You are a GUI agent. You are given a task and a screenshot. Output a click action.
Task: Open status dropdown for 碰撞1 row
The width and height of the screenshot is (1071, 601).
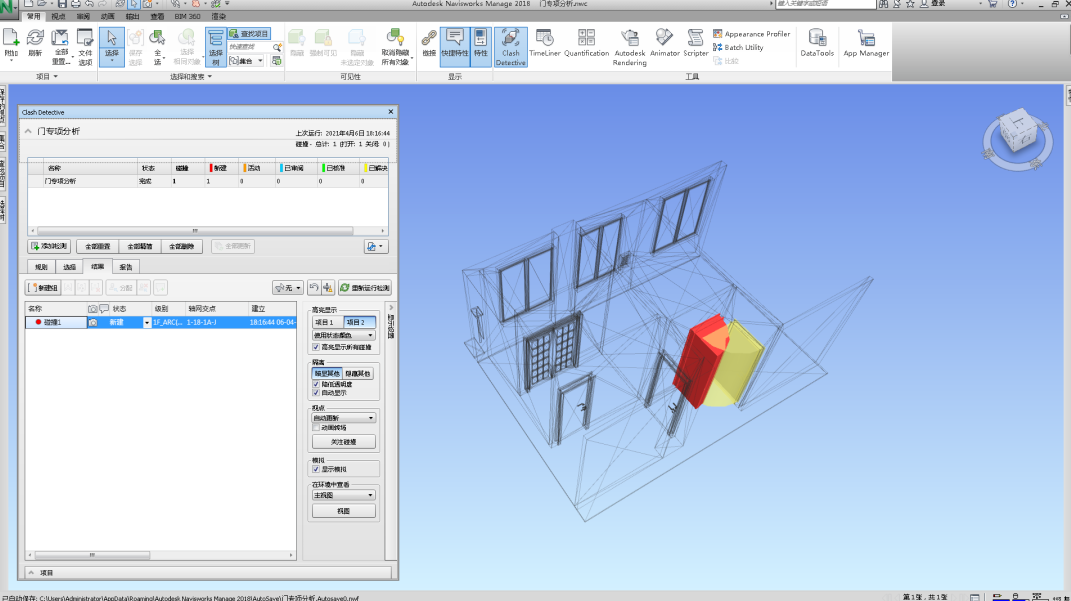[x=147, y=322]
